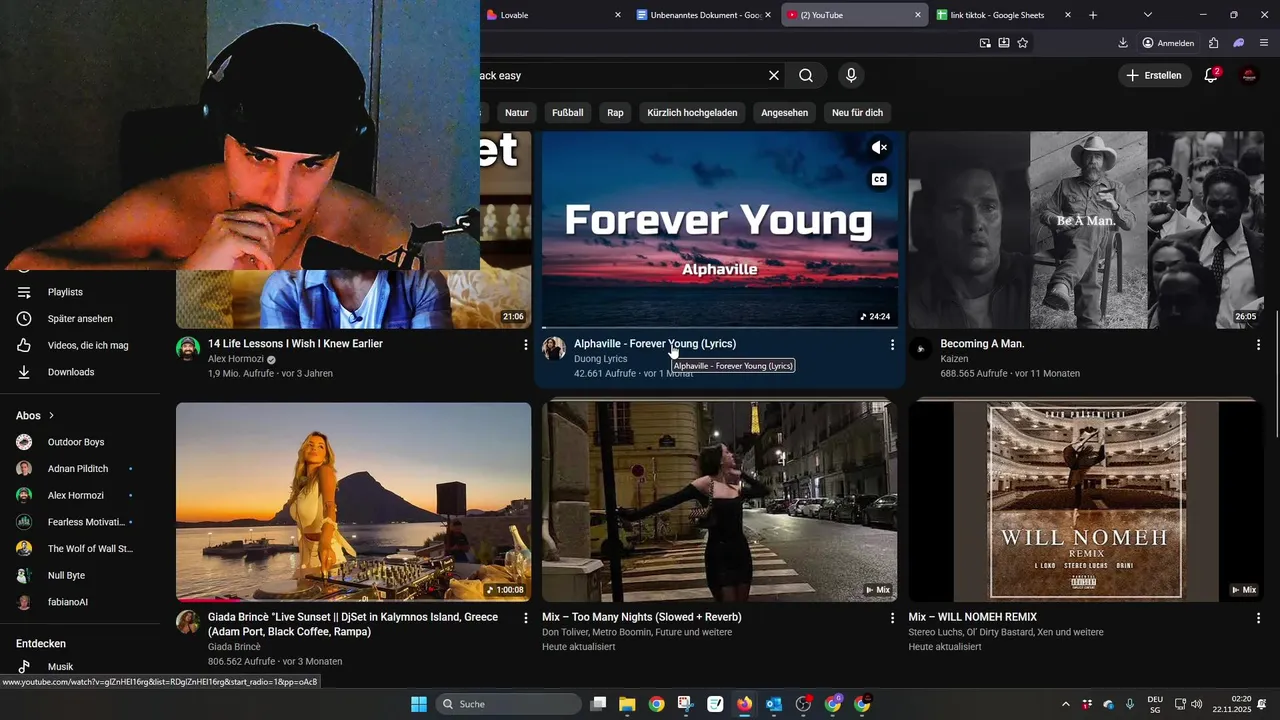Click the page vertical scrollbar
The image size is (1280, 720).
(1276, 375)
